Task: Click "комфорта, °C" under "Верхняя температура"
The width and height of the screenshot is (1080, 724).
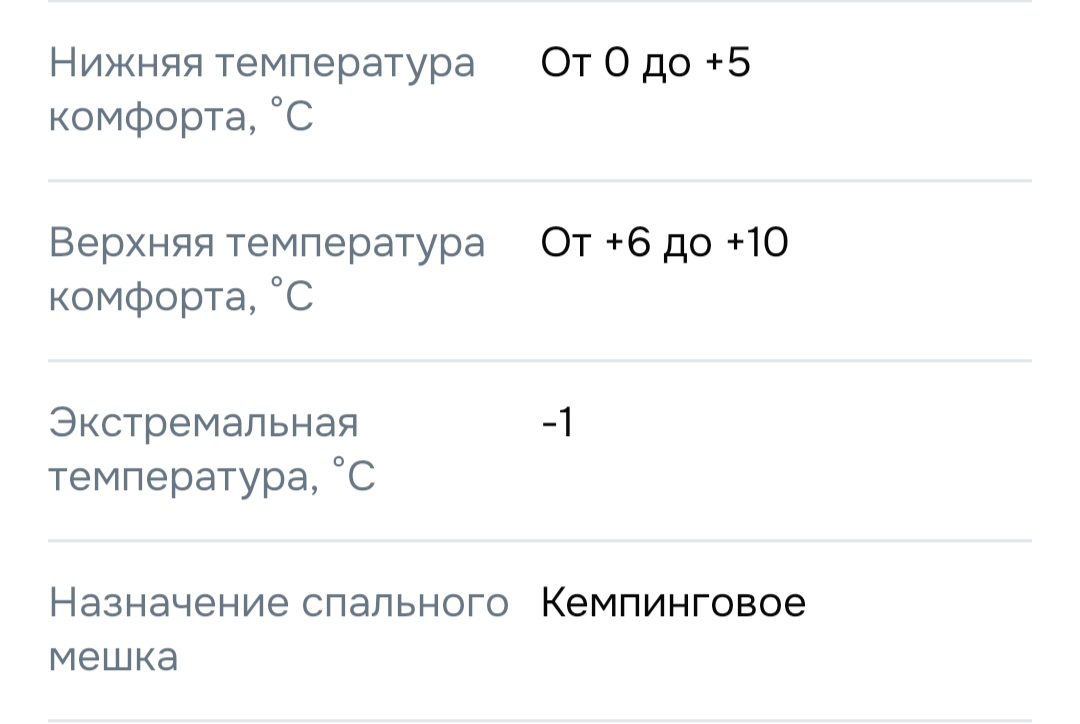Action: tap(181, 298)
